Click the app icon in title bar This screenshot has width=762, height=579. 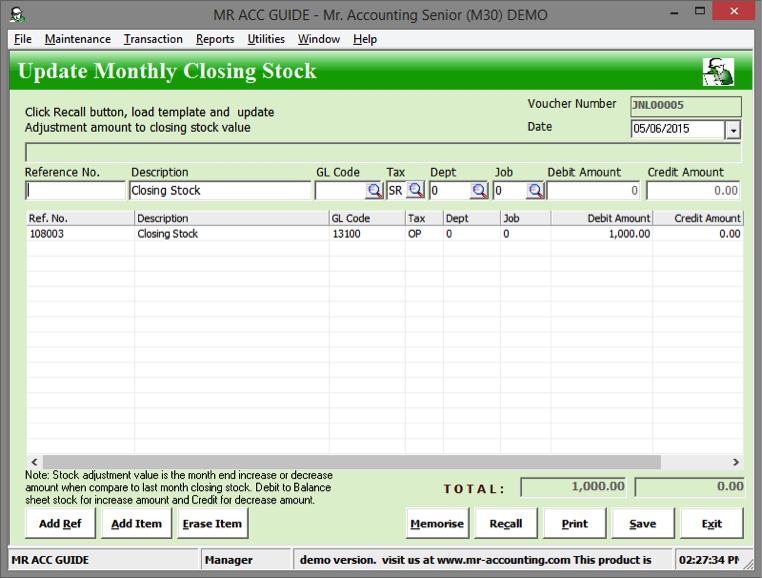(x=17, y=15)
